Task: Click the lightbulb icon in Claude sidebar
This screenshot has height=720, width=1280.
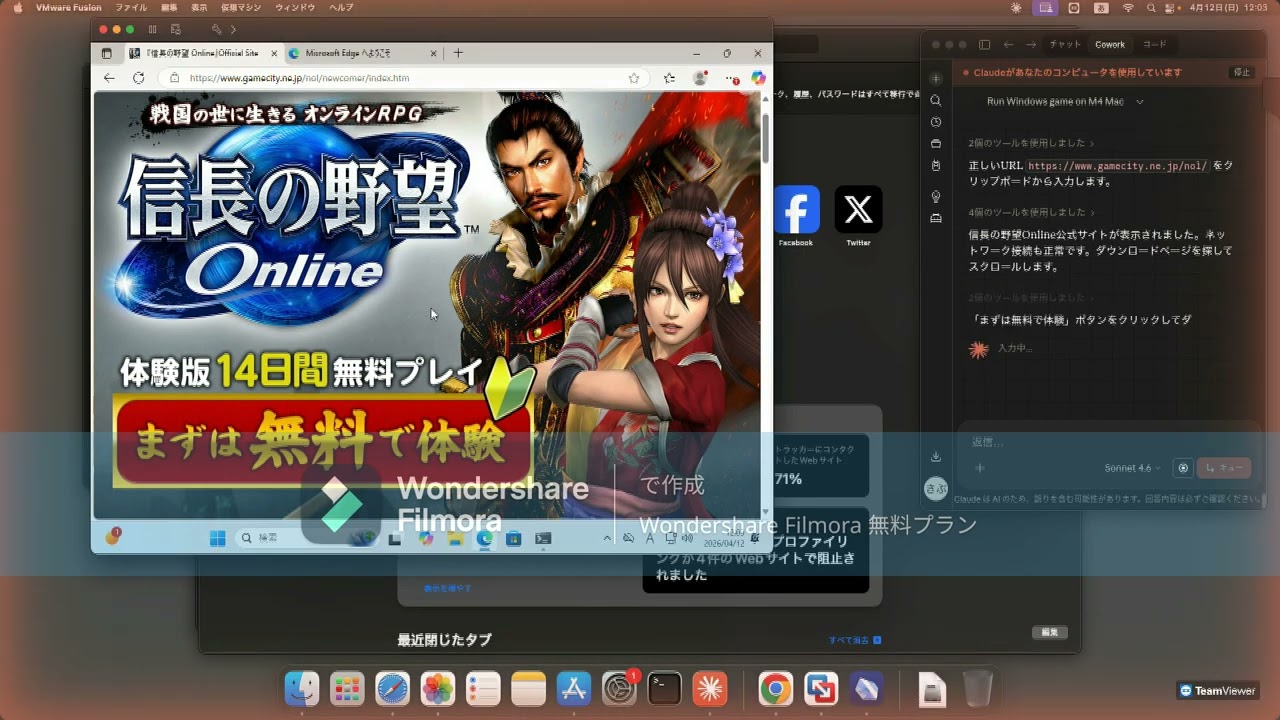Action: click(x=935, y=196)
